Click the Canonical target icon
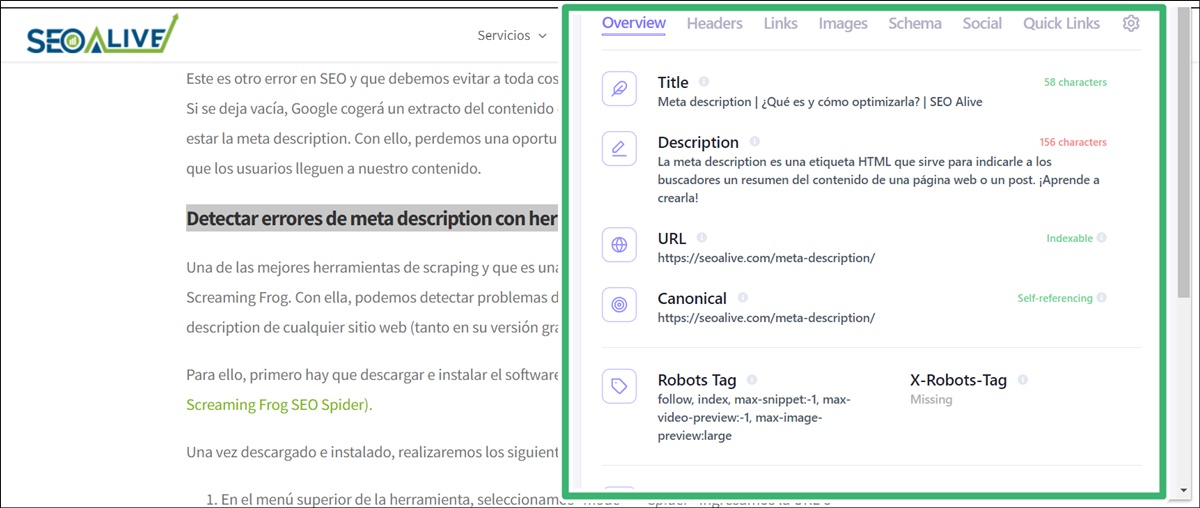Image resolution: width=1200 pixels, height=508 pixels. (619, 305)
